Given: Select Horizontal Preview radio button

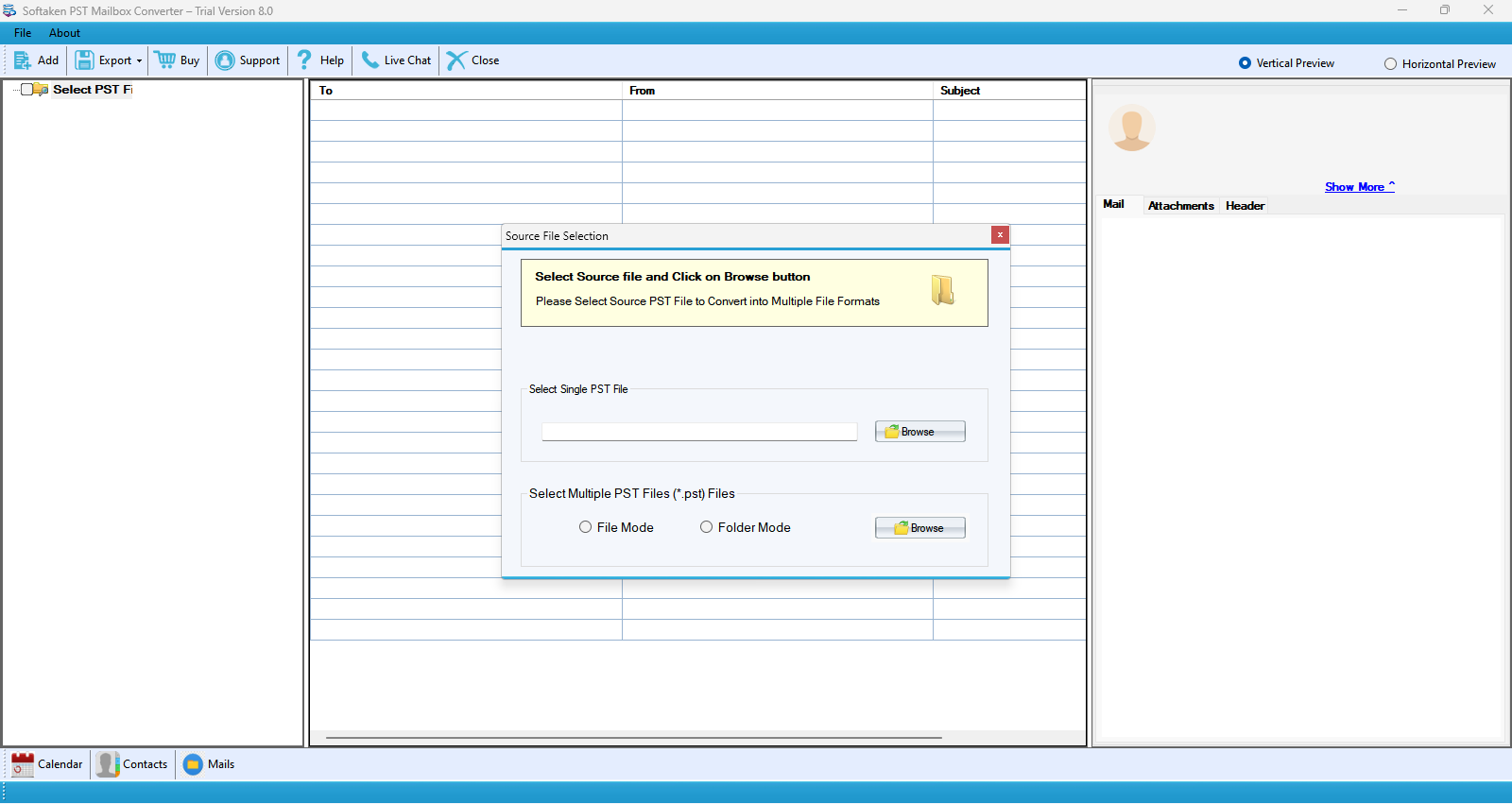Looking at the screenshot, I should point(1390,64).
